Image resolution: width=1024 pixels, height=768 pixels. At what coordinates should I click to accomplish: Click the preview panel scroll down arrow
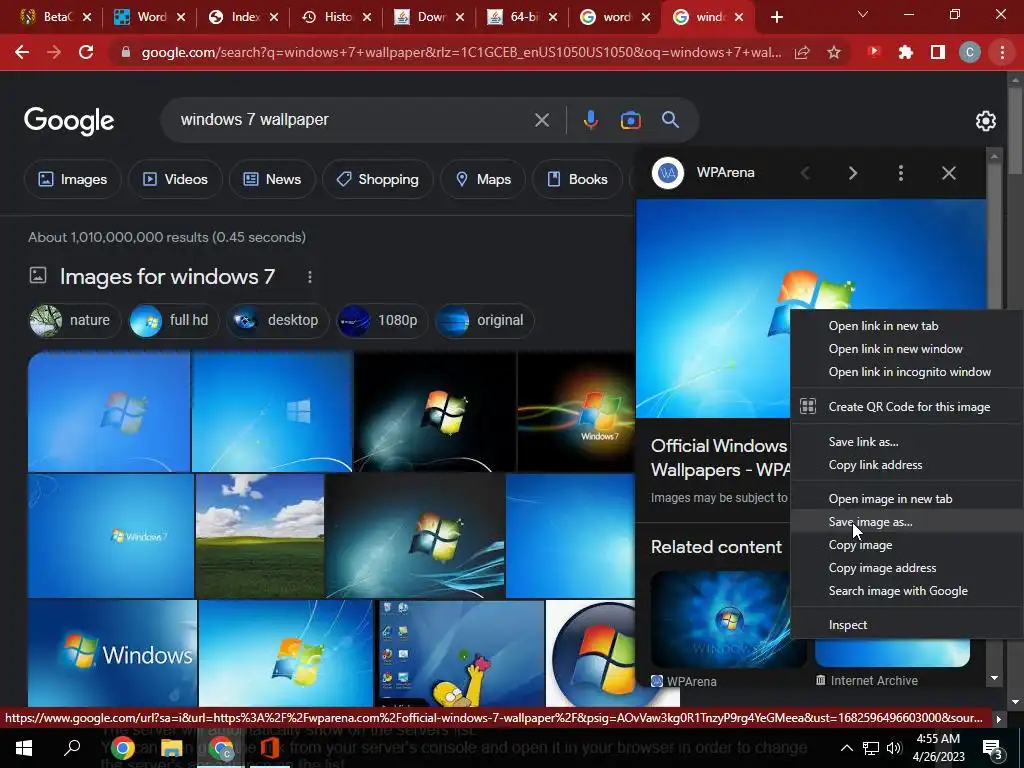(995, 679)
